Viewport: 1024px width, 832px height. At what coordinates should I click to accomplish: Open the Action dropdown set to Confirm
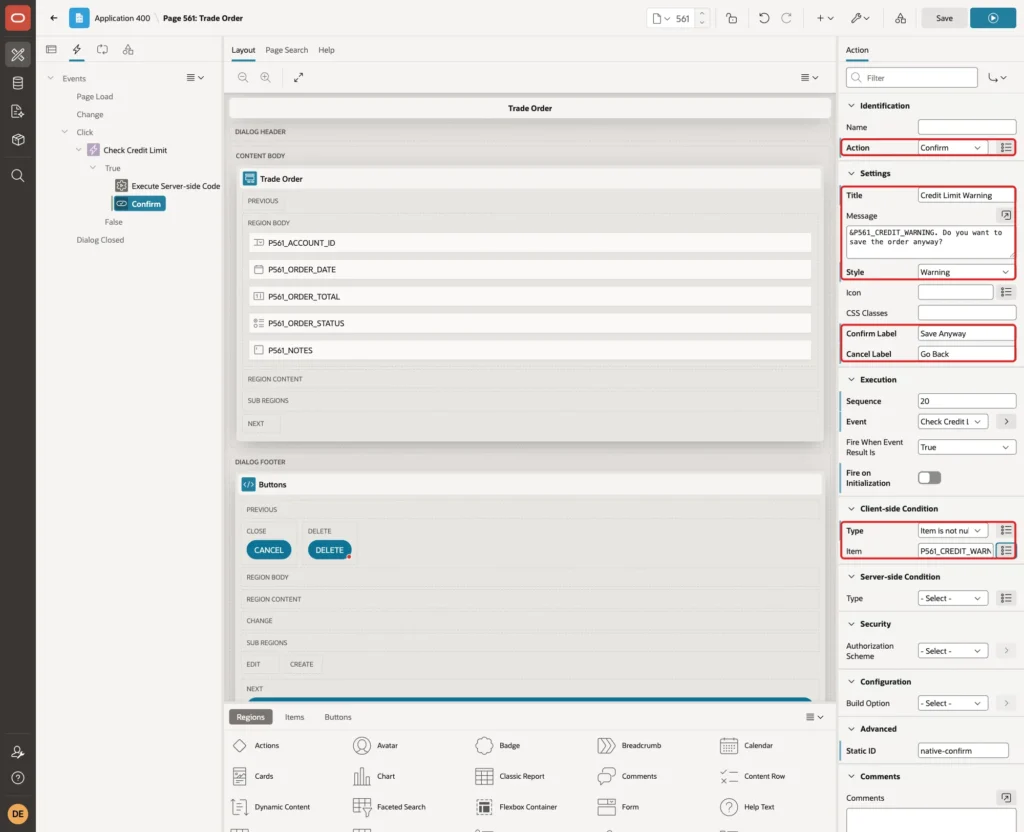point(952,148)
